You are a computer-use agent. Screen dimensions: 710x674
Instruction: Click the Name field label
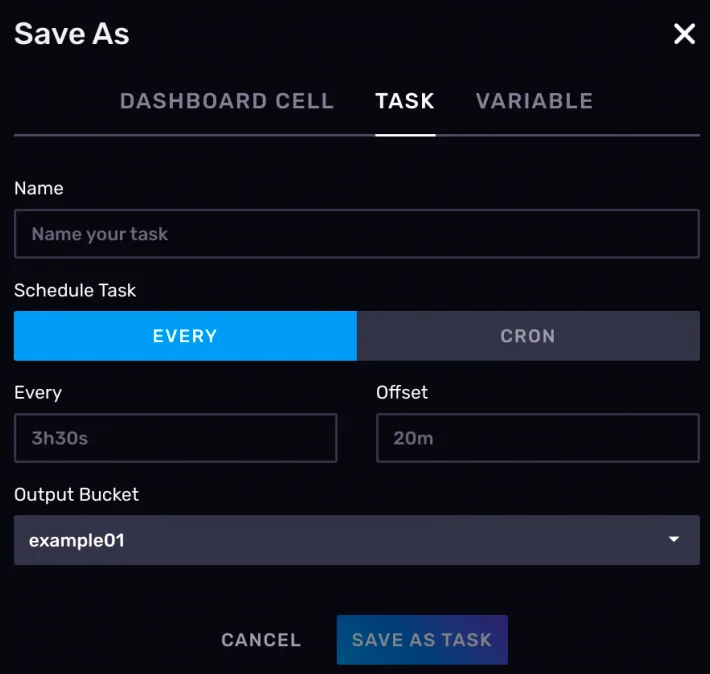(x=39, y=188)
